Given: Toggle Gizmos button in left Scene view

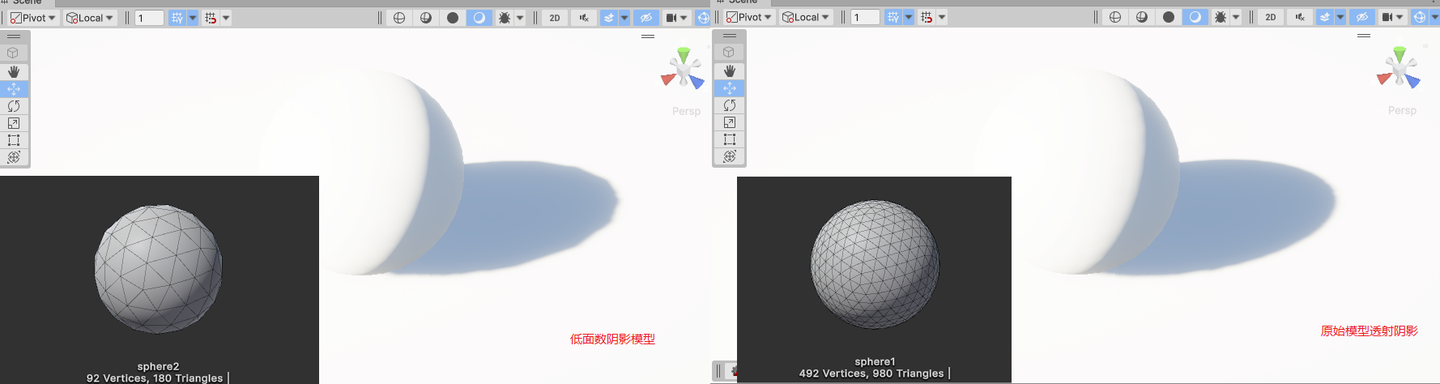Looking at the screenshot, I should (x=703, y=17).
